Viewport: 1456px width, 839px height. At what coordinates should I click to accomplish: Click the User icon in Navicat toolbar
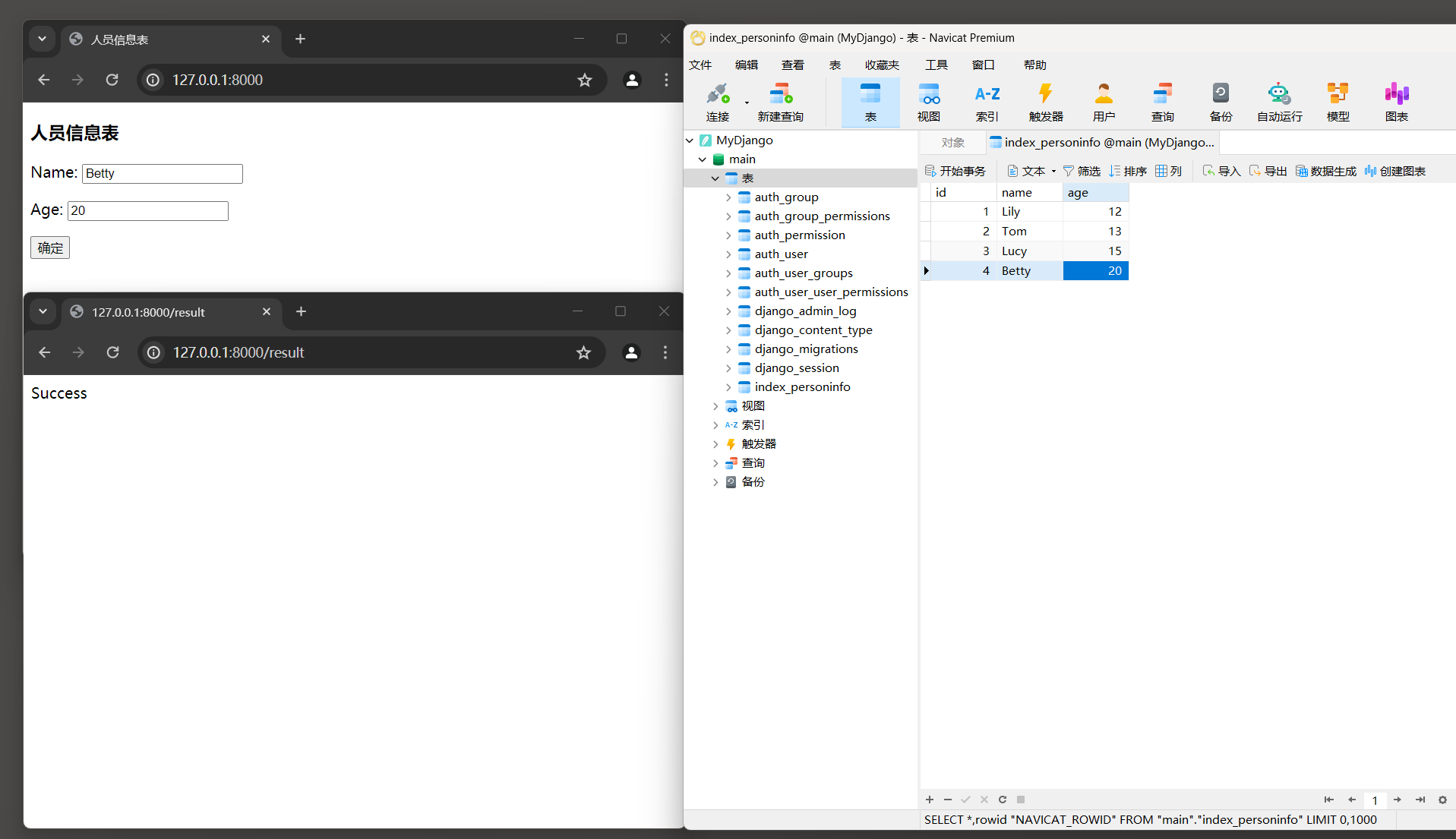pyautogui.click(x=1104, y=102)
